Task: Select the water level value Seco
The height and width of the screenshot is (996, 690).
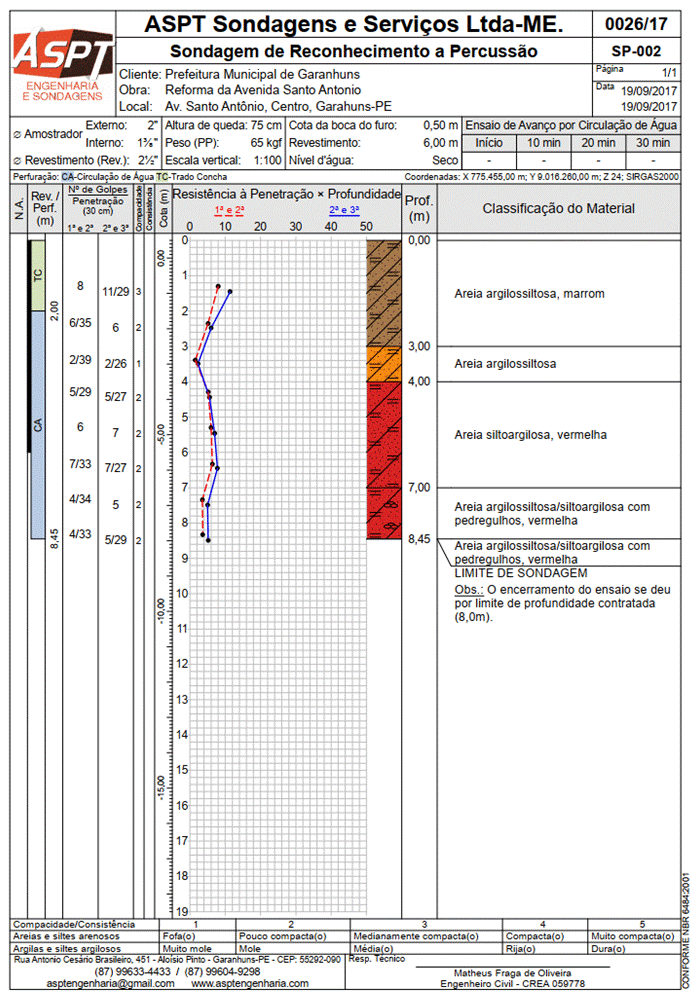Action: 445,159
